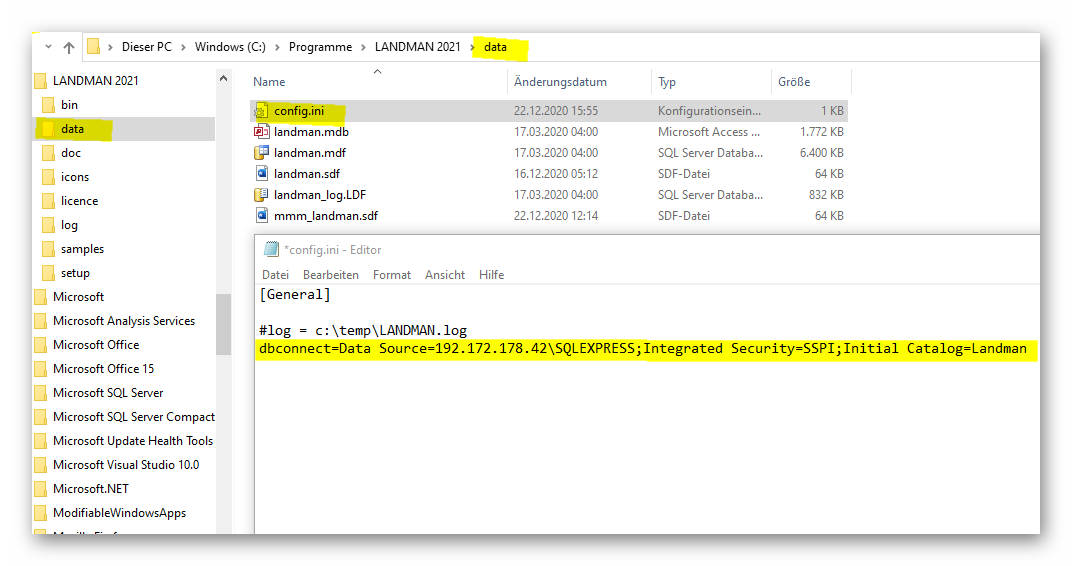The image size is (1072, 566).
Task: Click the up-arrow navigation button
Action: point(68,47)
